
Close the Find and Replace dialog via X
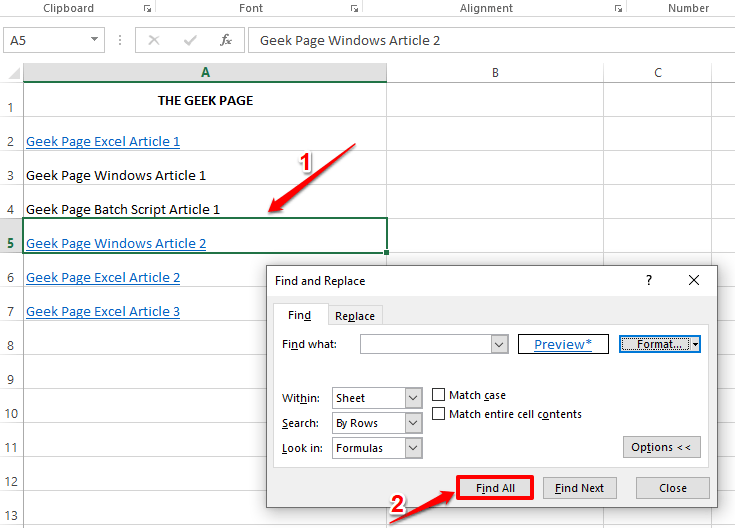coord(694,281)
